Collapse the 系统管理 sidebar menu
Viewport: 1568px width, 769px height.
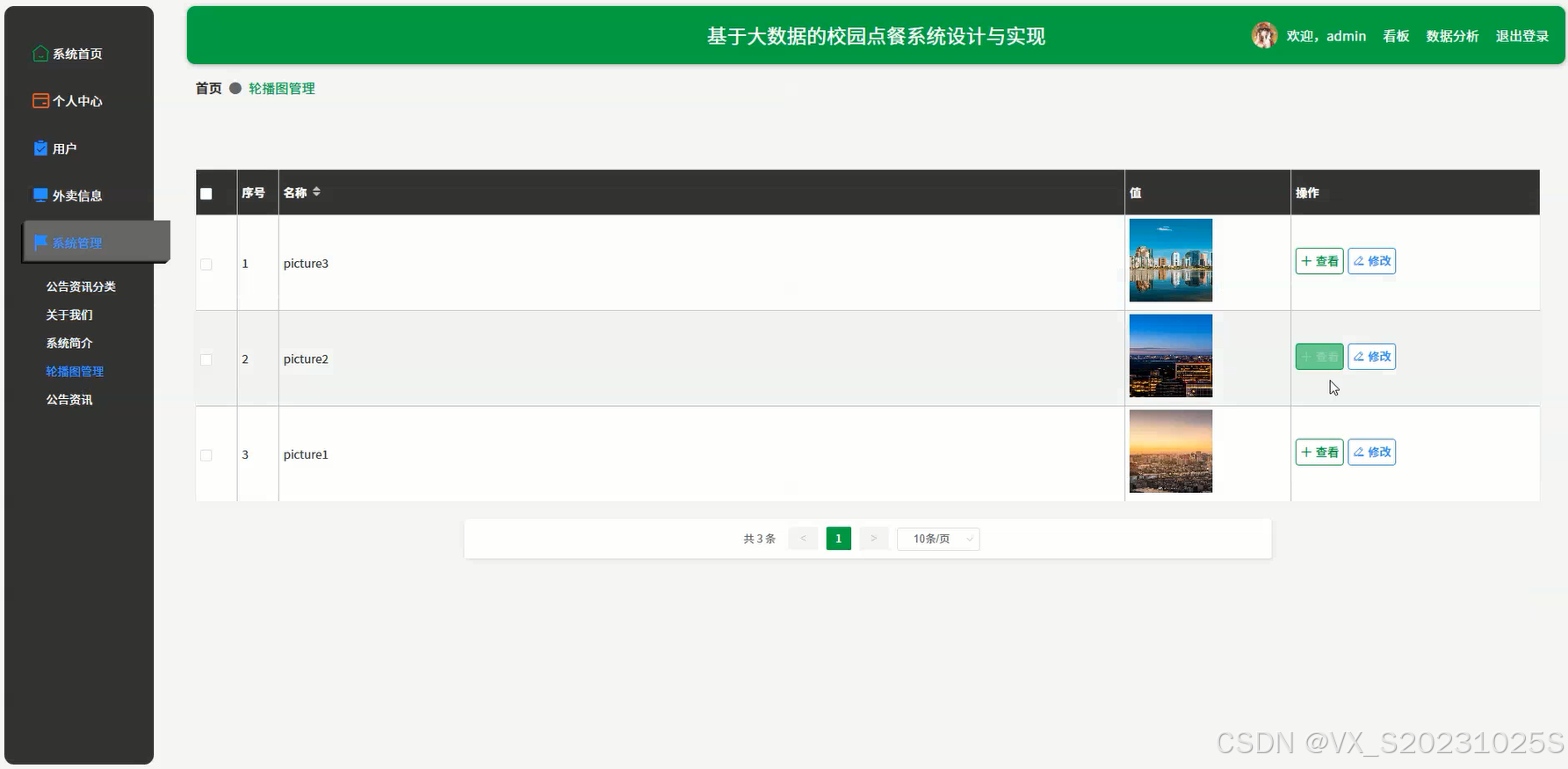click(96, 242)
